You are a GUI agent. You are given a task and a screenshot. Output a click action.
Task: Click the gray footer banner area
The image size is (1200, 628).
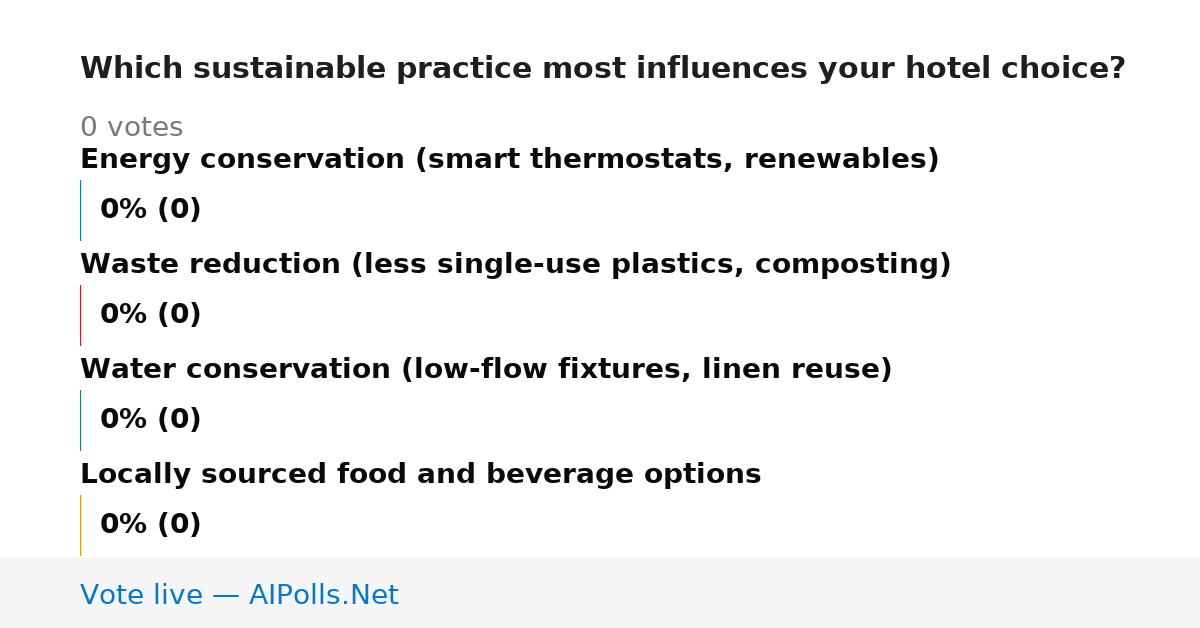click(x=600, y=593)
